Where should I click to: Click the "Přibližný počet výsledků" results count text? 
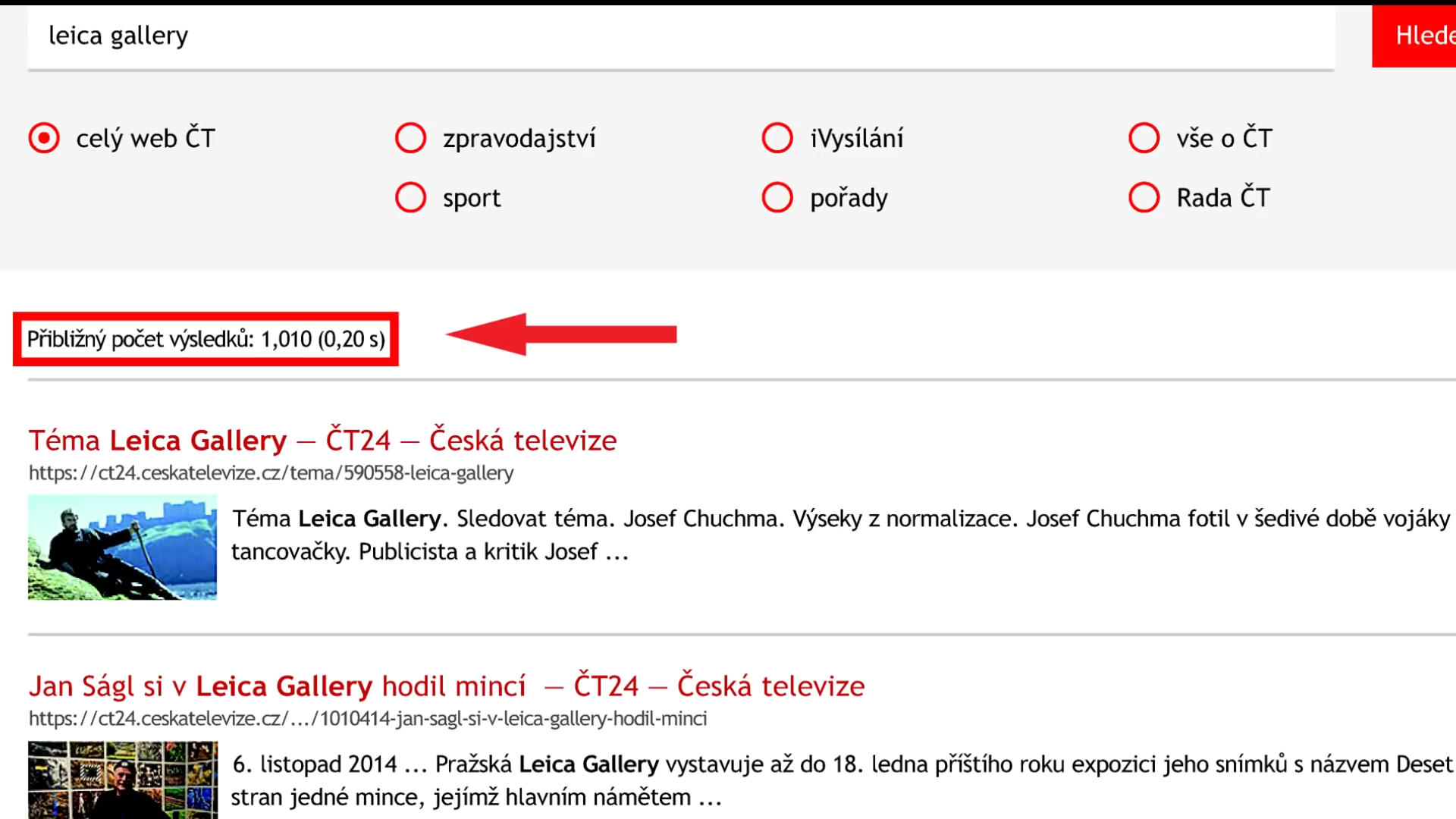click(x=206, y=339)
